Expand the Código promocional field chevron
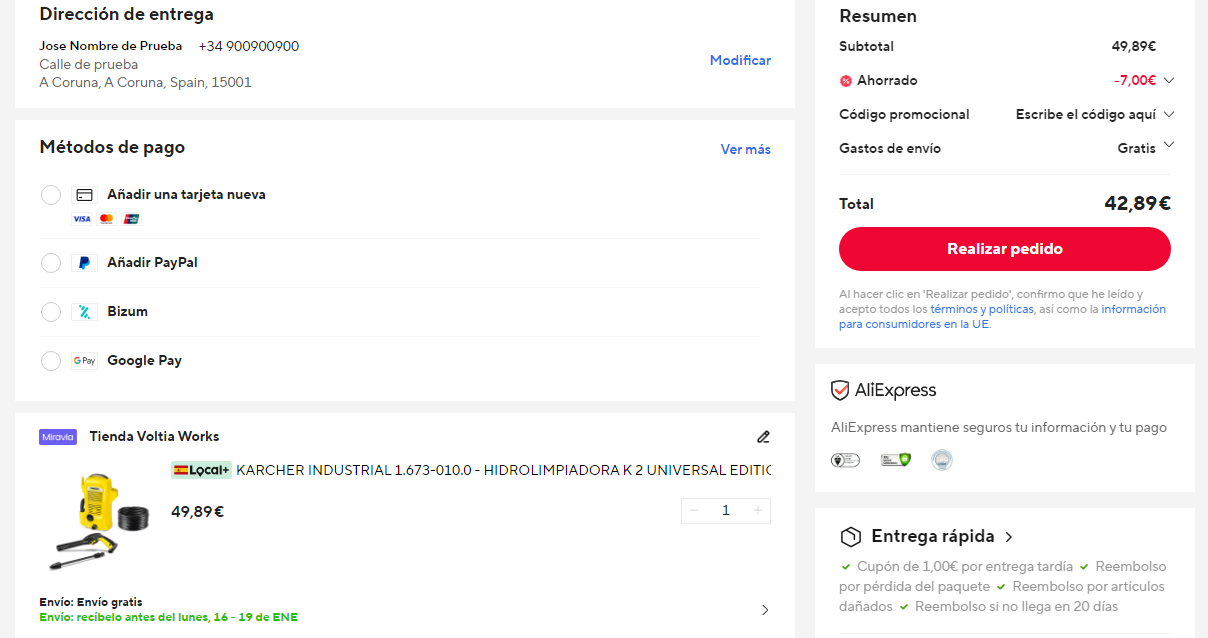Image resolution: width=1208 pixels, height=638 pixels. 1169,114
